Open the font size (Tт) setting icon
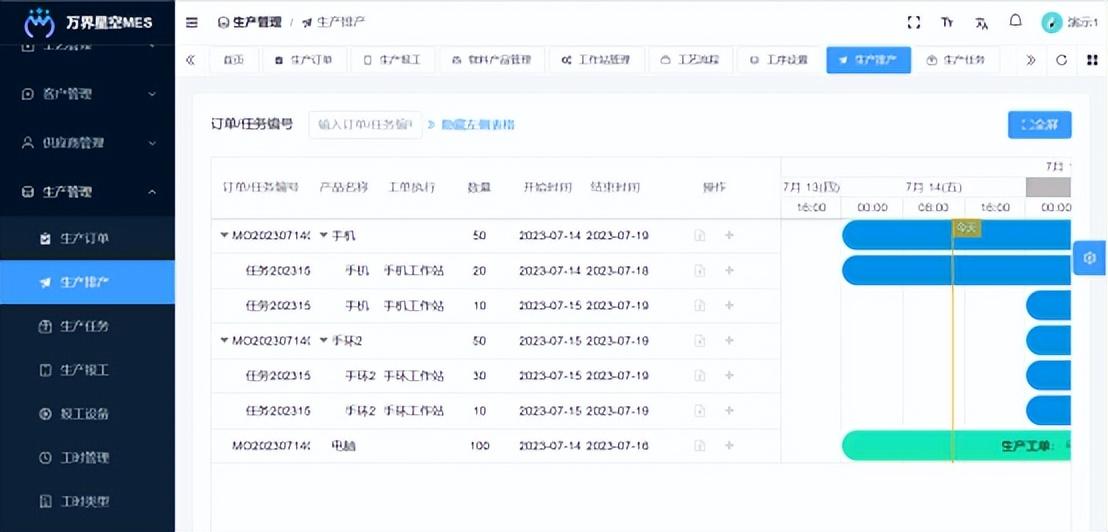The image size is (1108, 532). click(947, 23)
